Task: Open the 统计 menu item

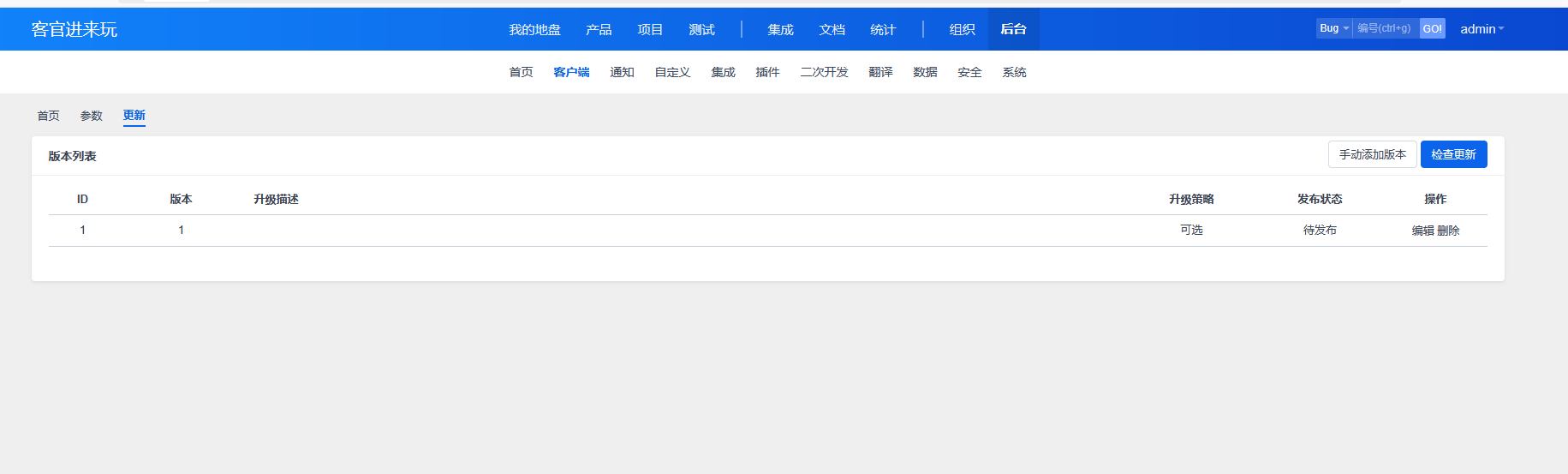Action: pos(883,30)
